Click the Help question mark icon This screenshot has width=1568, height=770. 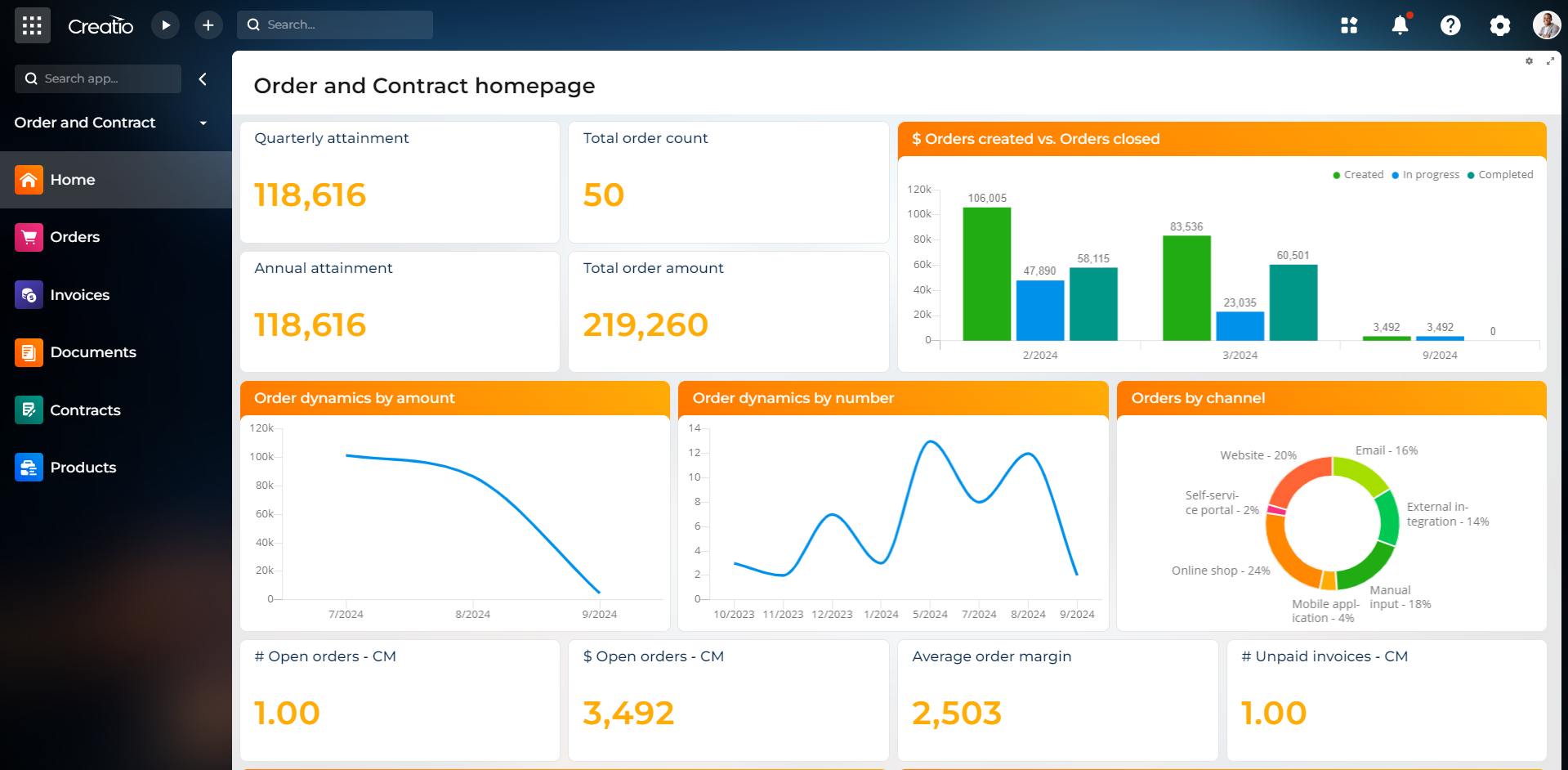[1450, 25]
